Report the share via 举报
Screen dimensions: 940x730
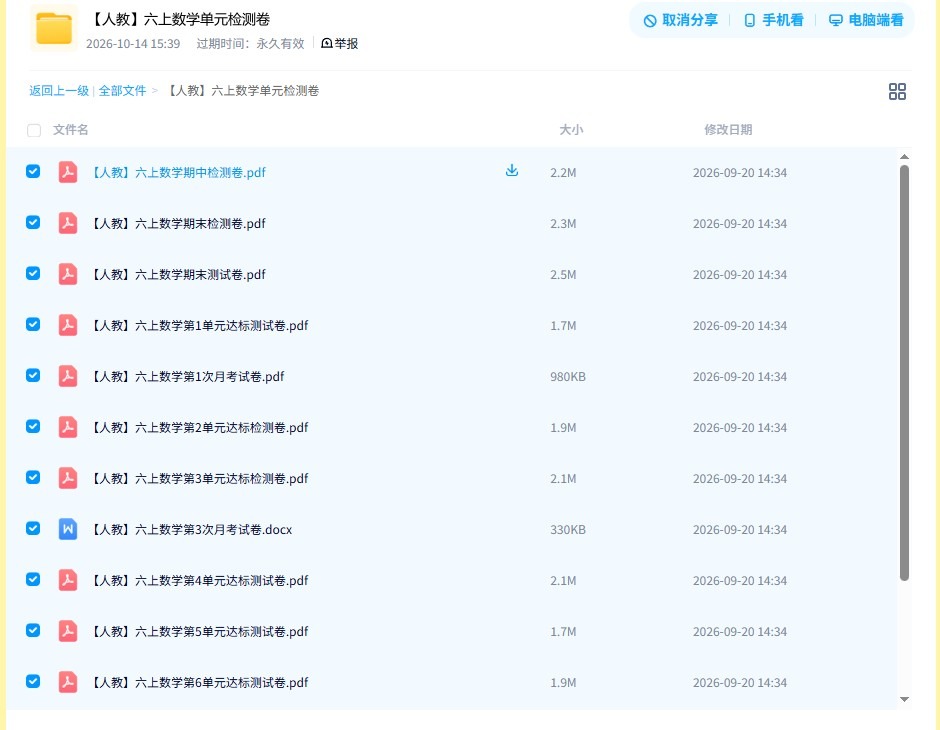coord(339,43)
